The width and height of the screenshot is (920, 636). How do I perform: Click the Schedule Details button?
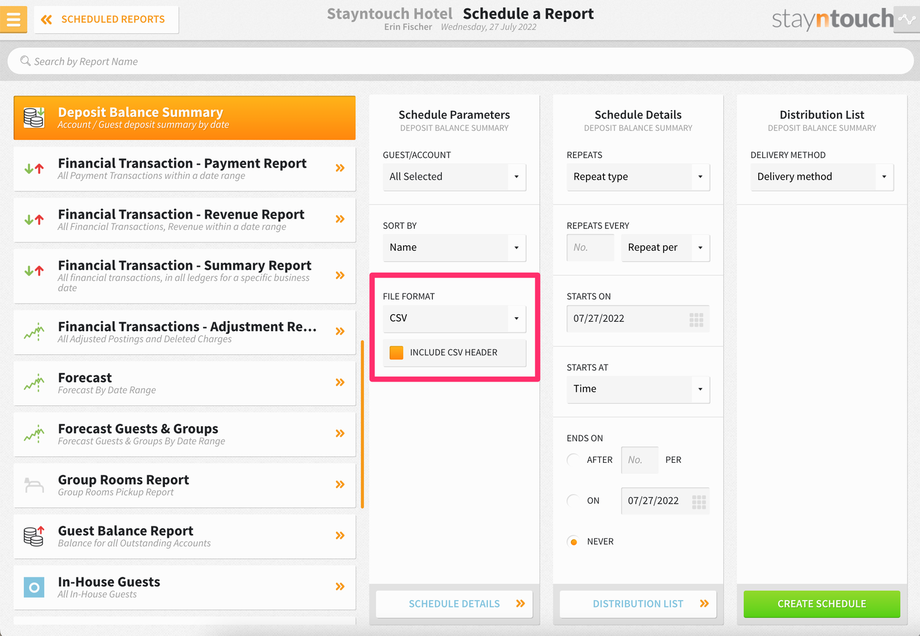[x=454, y=604]
